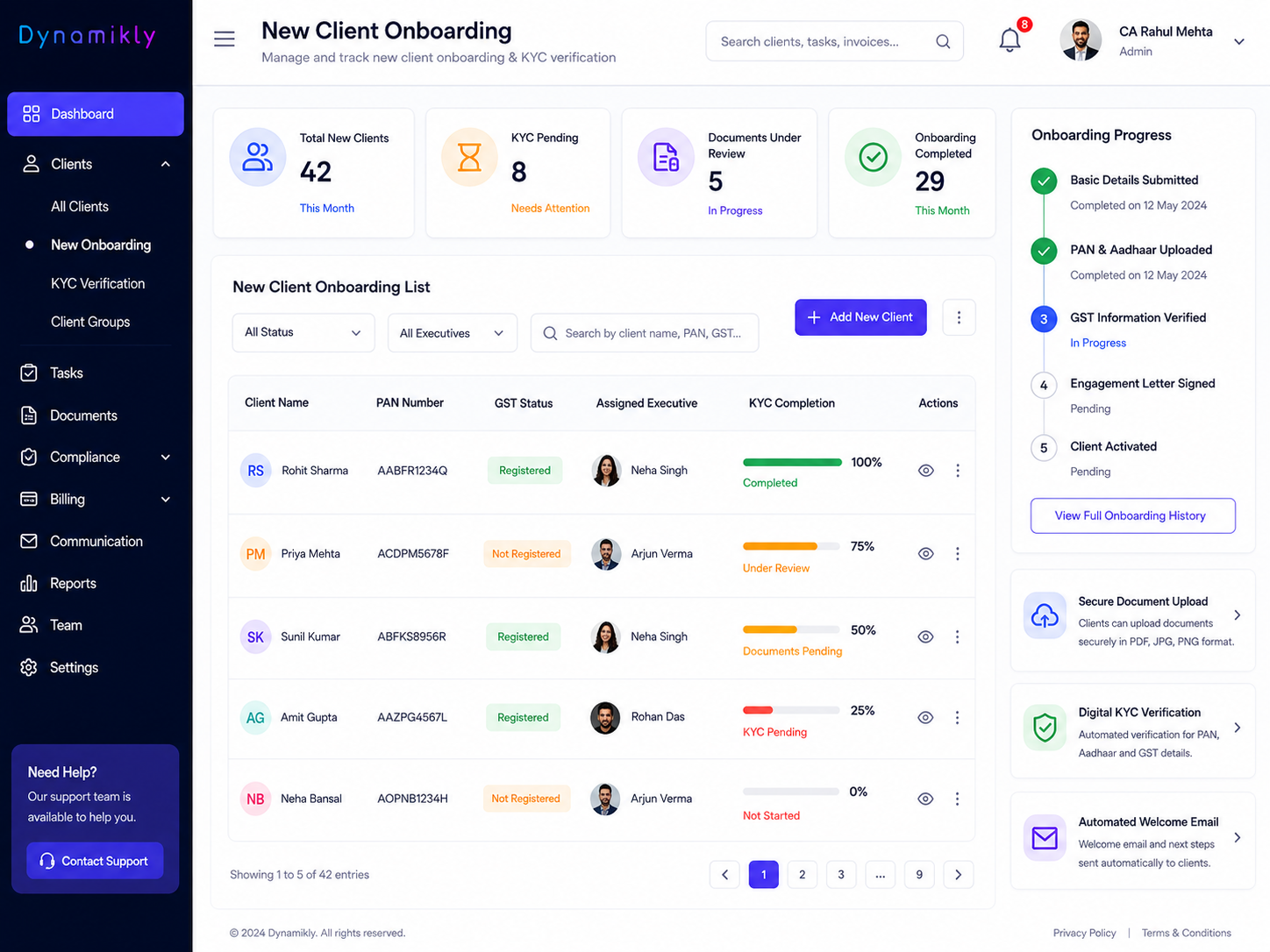1270x952 pixels.
Task: Open row actions menu for Neha Bansal
Action: click(x=957, y=799)
